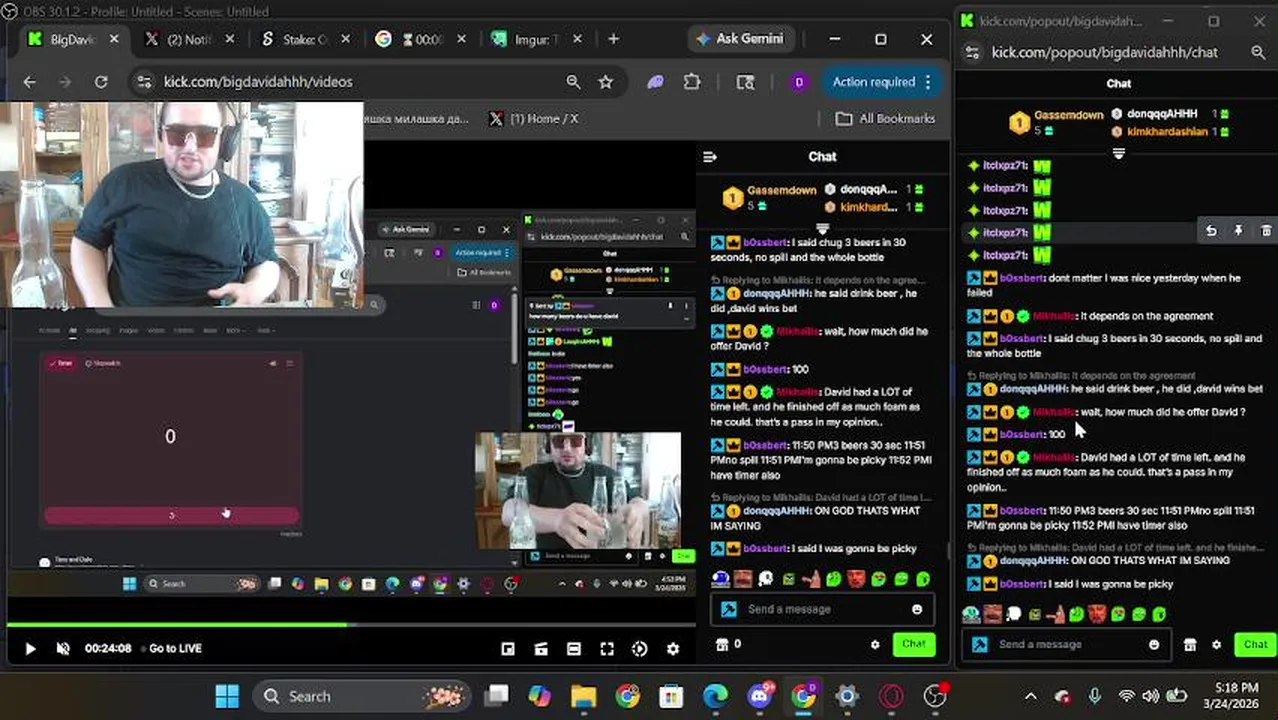Click the Windows taskbar Search box

click(362, 696)
